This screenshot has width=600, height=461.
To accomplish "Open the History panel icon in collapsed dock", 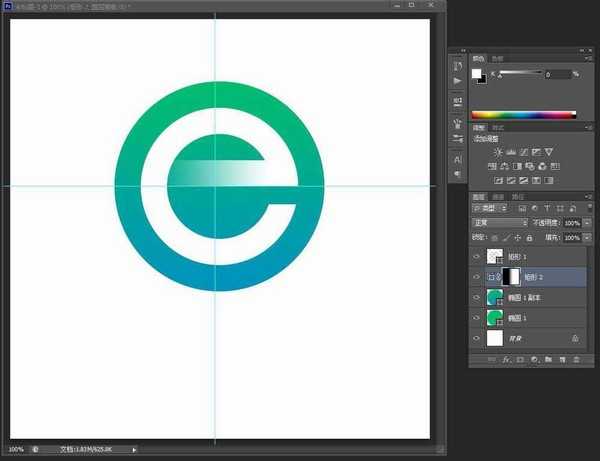I will click(x=458, y=66).
